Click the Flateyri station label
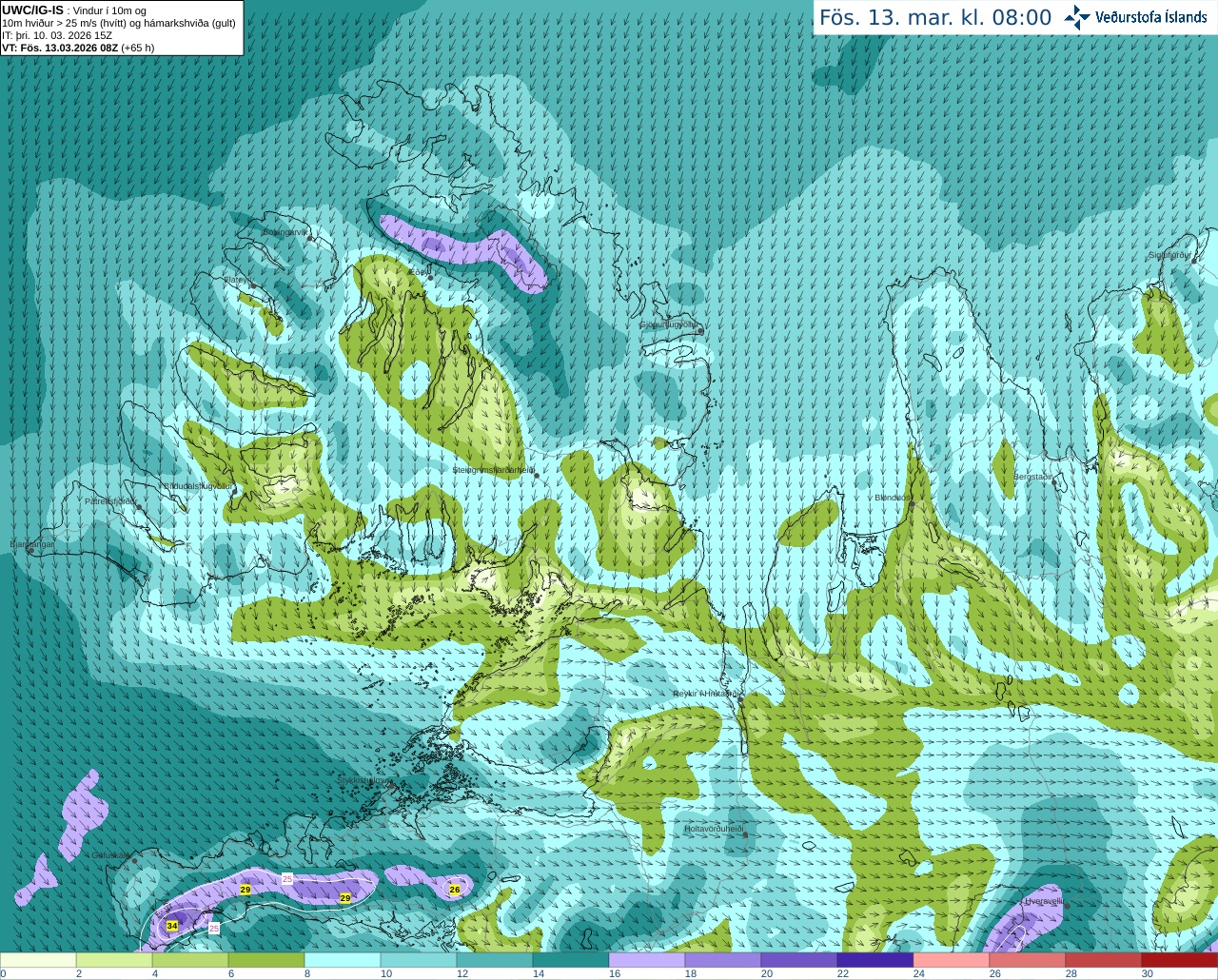Viewport: 1218px width, 980px height. 238,280
